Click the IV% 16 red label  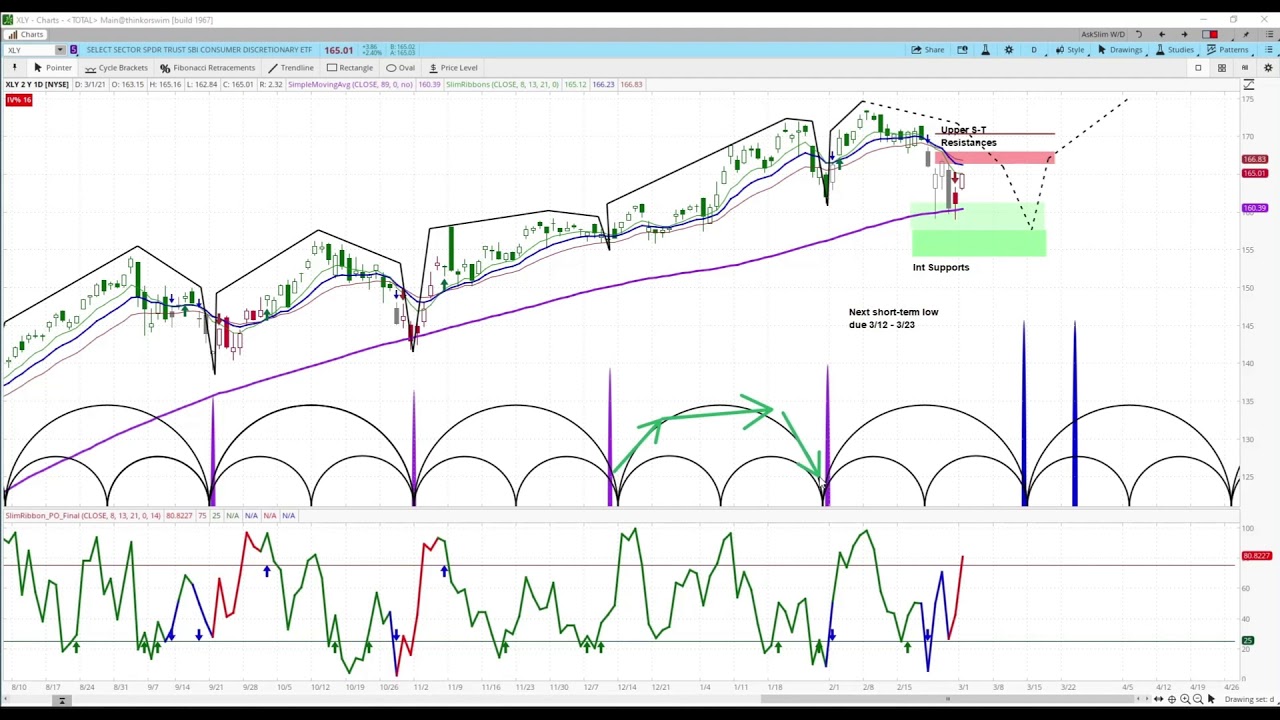click(19, 100)
